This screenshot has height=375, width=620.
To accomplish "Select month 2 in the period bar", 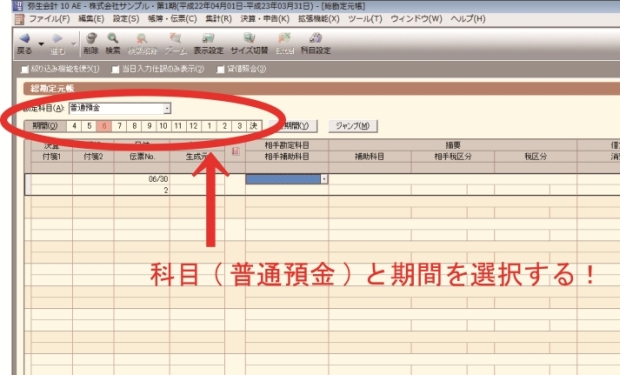I will pos(224,126).
